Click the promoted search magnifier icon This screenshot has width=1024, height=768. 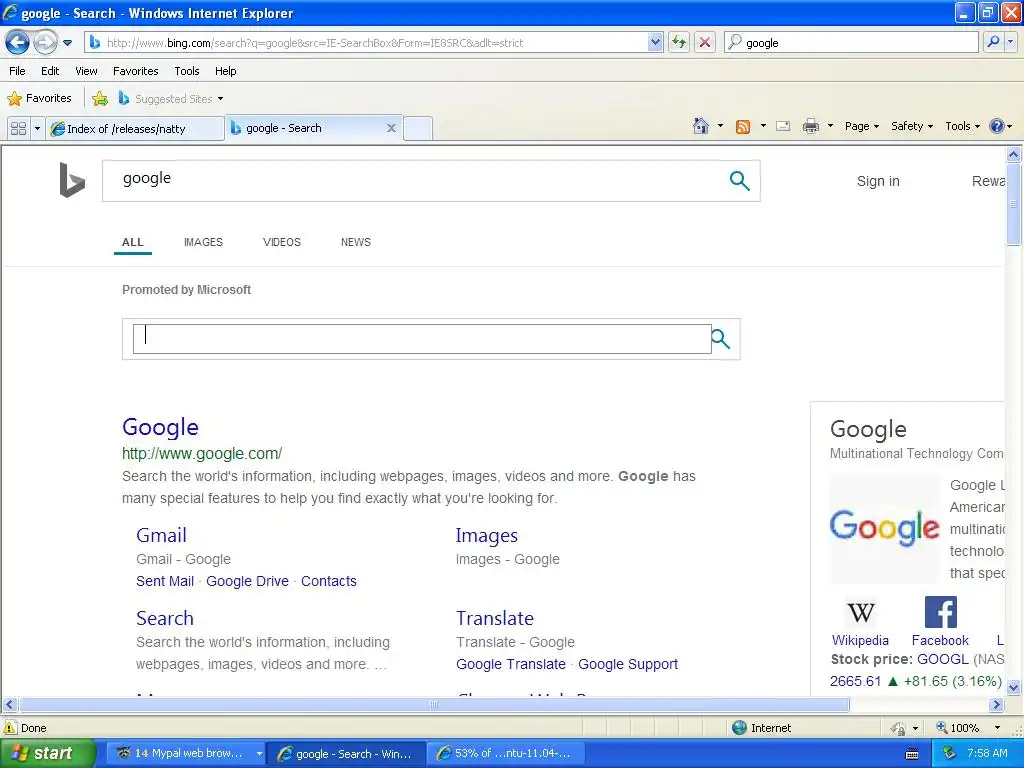point(720,339)
